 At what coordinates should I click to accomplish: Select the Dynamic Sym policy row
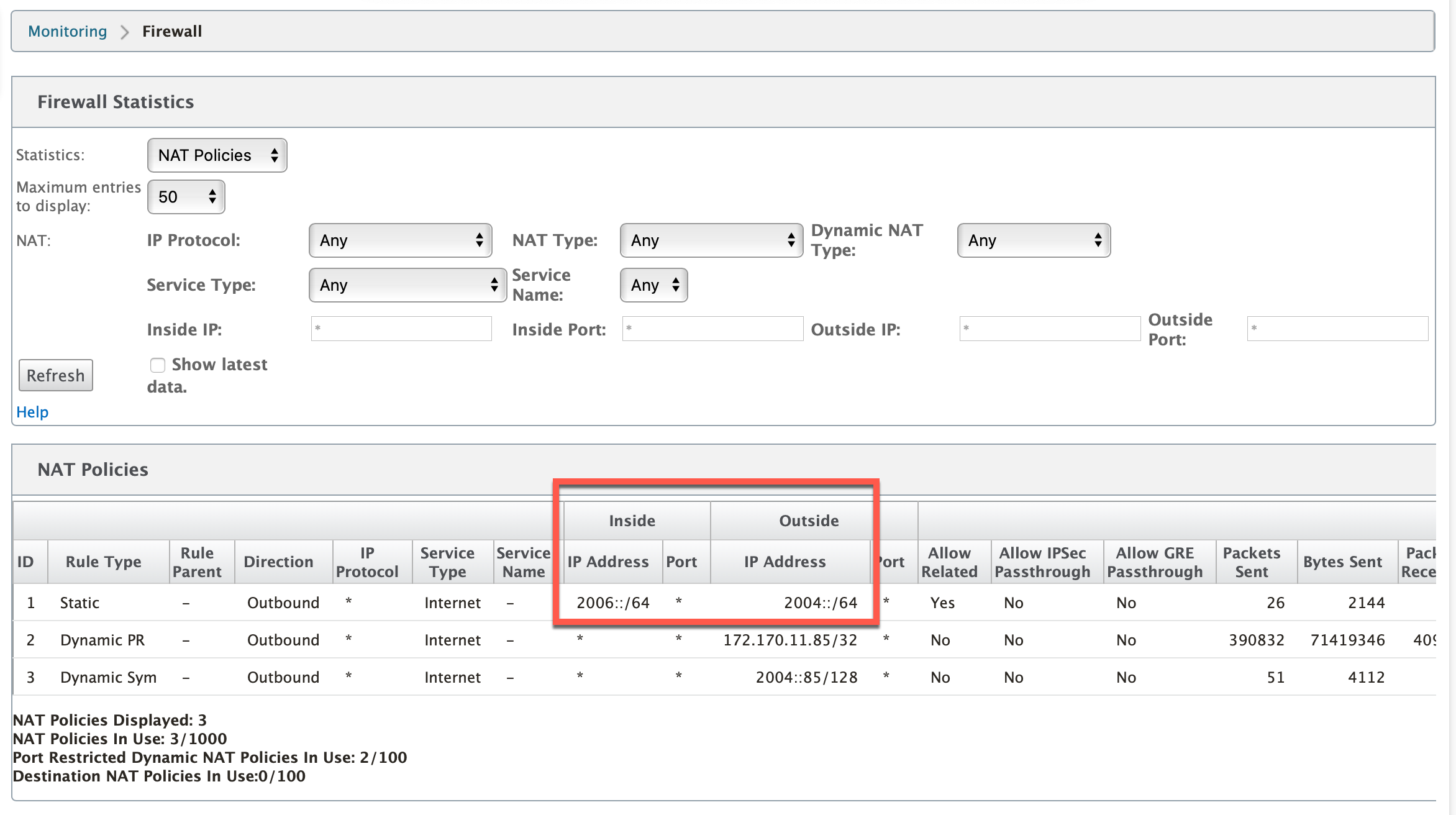click(x=724, y=677)
